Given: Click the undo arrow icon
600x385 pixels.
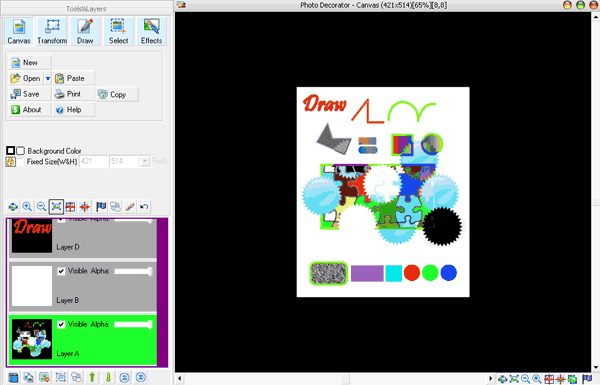Looking at the screenshot, I should coord(144,207).
